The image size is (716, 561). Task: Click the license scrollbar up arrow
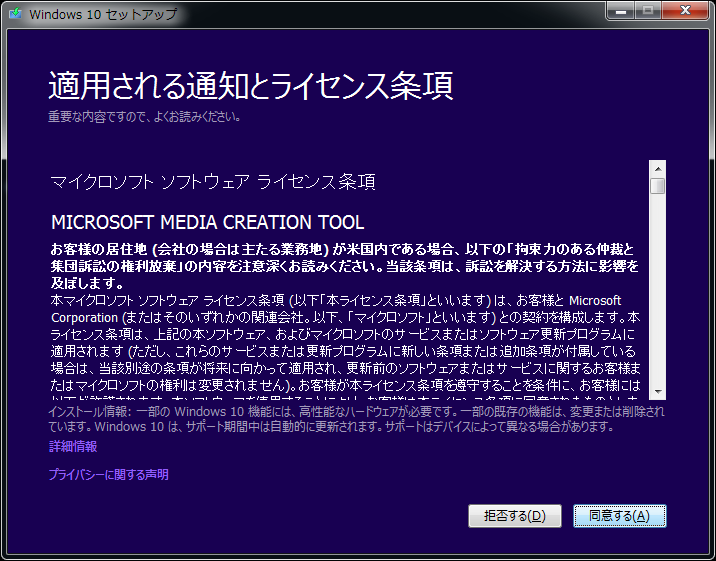(657, 168)
